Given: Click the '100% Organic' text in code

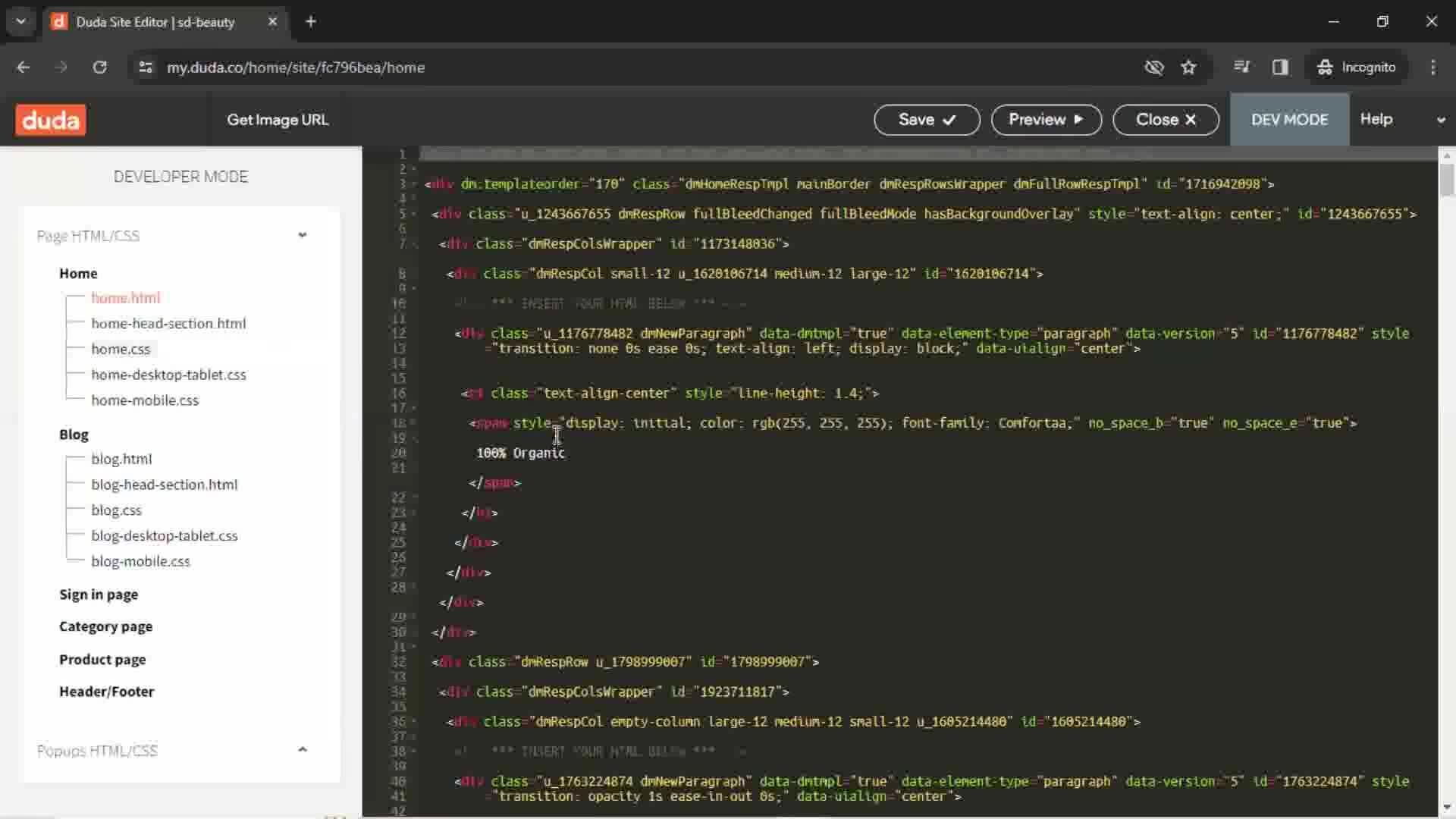Looking at the screenshot, I should (x=520, y=453).
